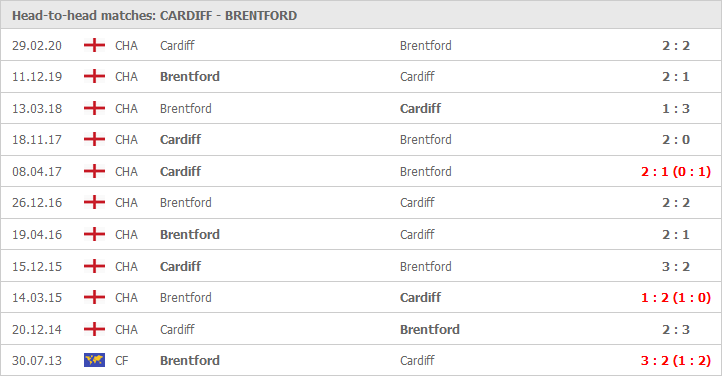
Task: Click England flag icon in 19.04.16 row
Action: tap(94, 234)
